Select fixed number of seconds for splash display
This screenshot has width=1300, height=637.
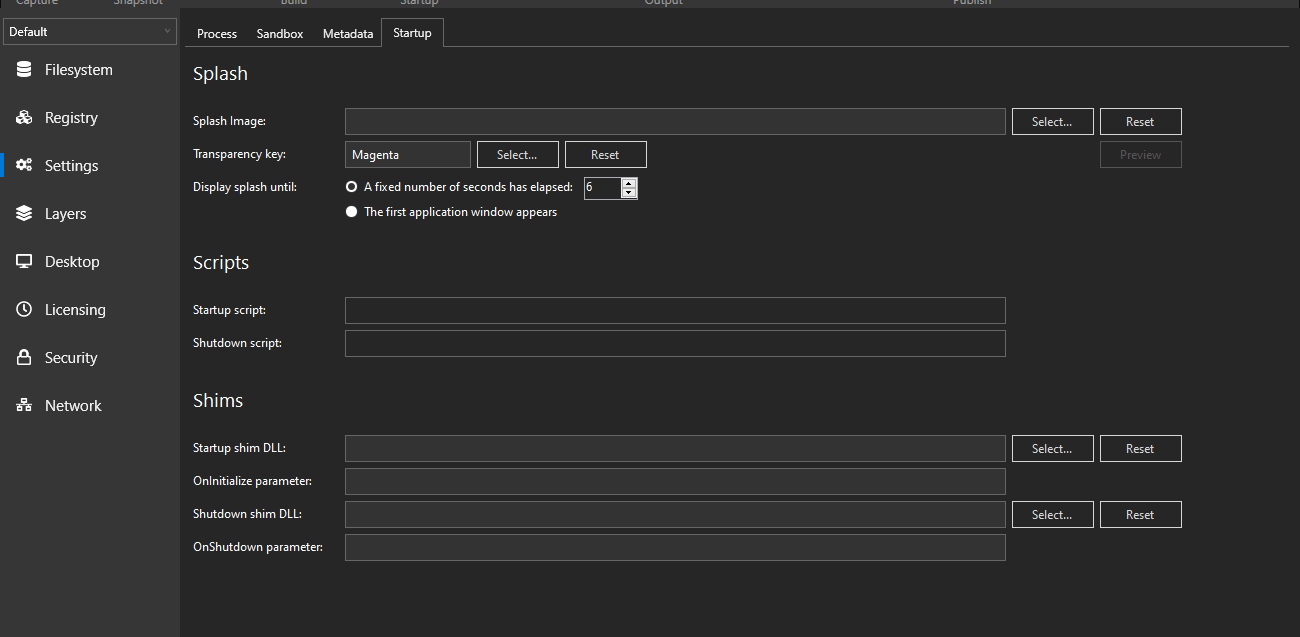(x=351, y=186)
